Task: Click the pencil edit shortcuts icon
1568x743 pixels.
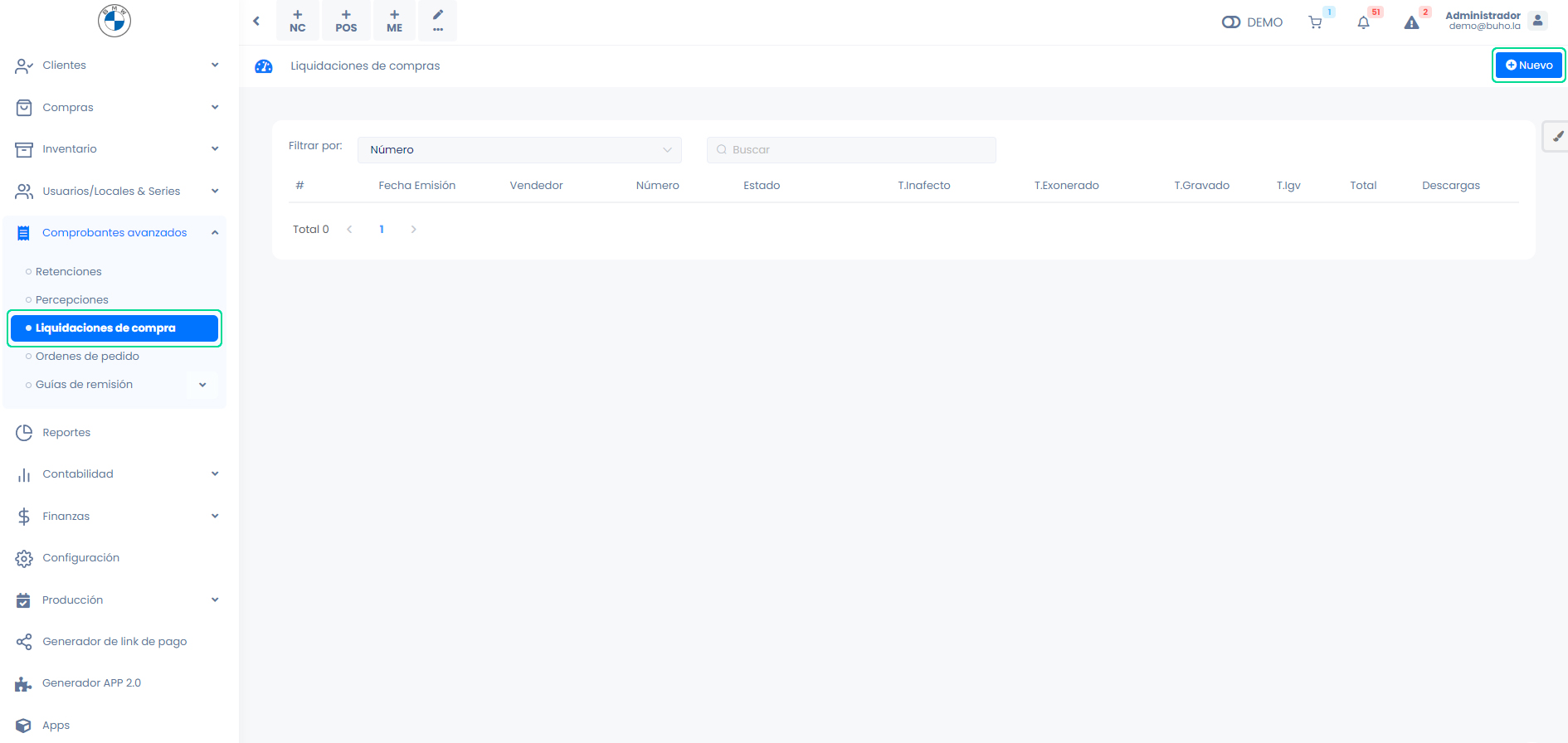Action: click(438, 21)
